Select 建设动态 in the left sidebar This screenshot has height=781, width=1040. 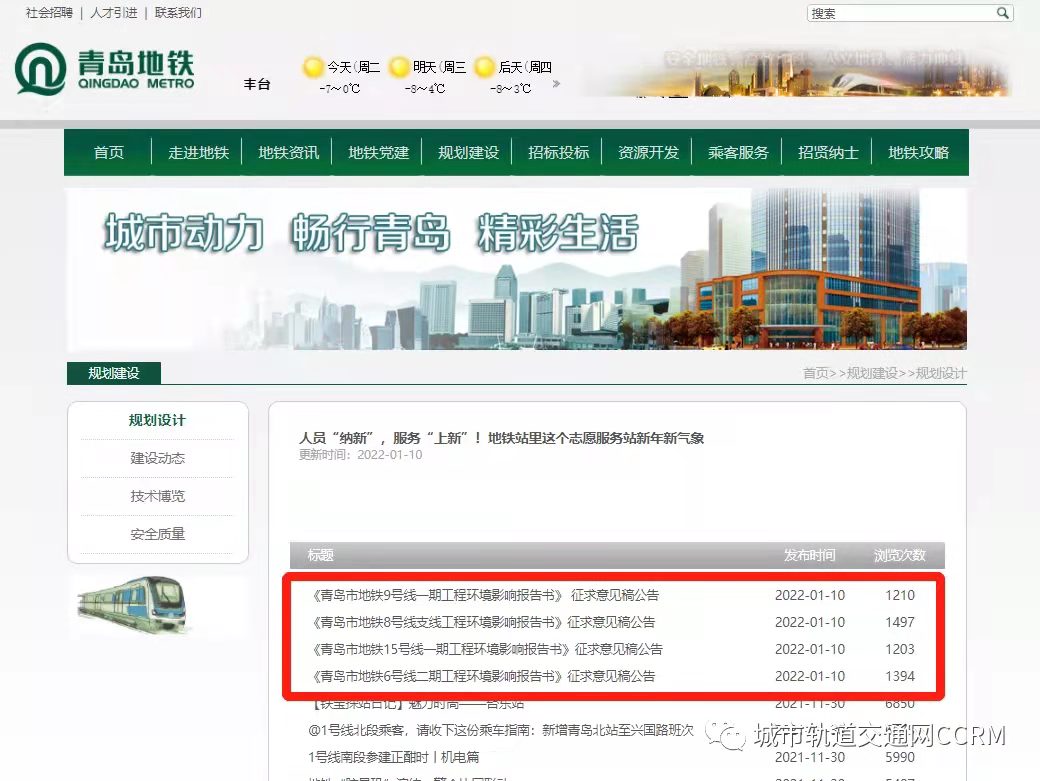pos(158,458)
